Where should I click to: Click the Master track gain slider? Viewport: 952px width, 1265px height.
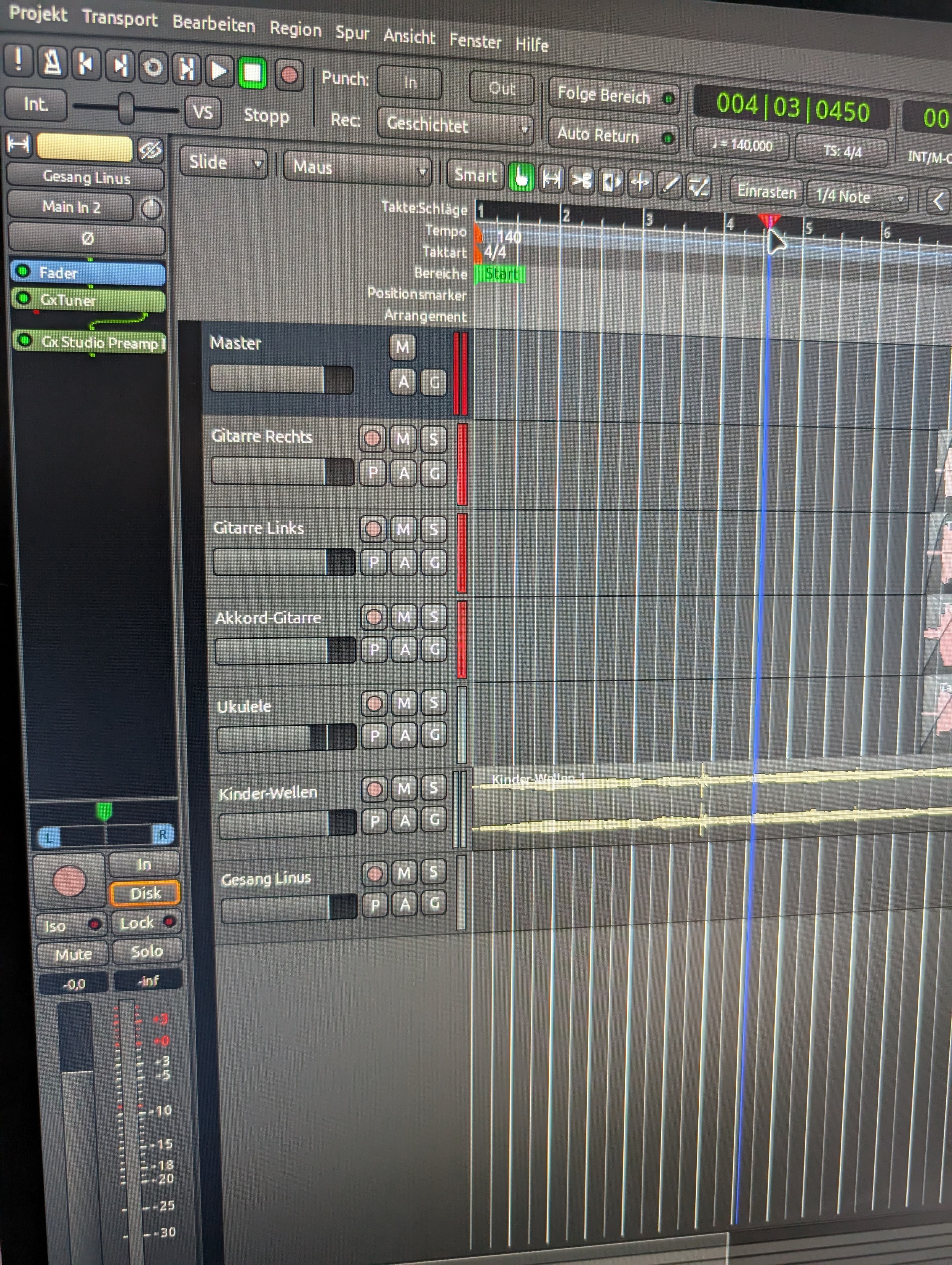[281, 380]
